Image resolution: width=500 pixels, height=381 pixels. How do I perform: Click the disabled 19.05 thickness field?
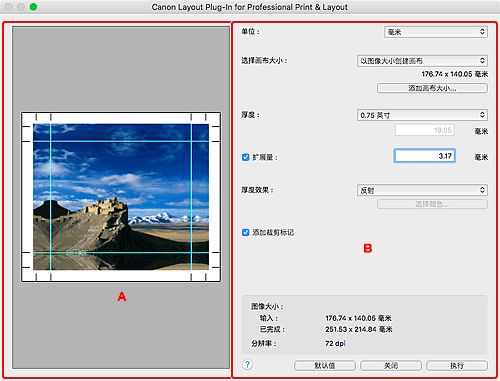pos(425,130)
